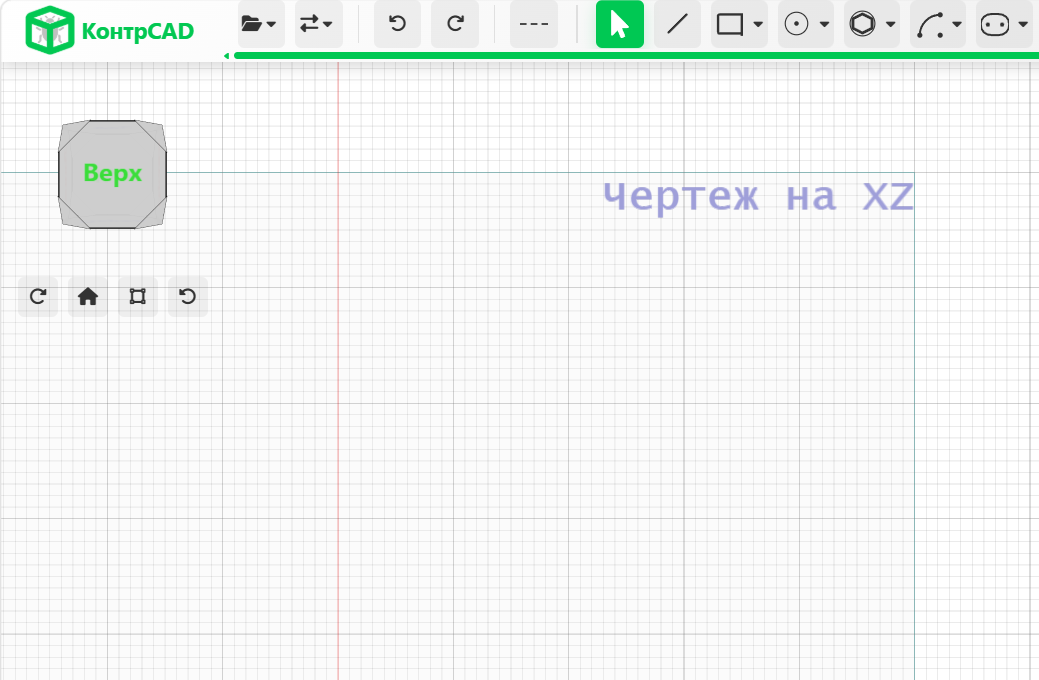Undo the last action in toolbar
The width and height of the screenshot is (1039, 680).
point(397,24)
